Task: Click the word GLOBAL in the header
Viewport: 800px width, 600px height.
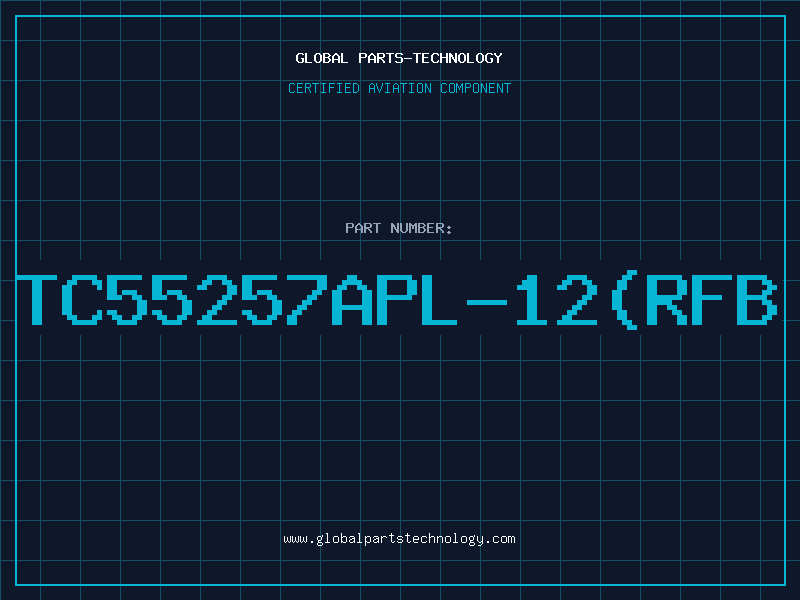Action: pyautogui.click(x=322, y=58)
